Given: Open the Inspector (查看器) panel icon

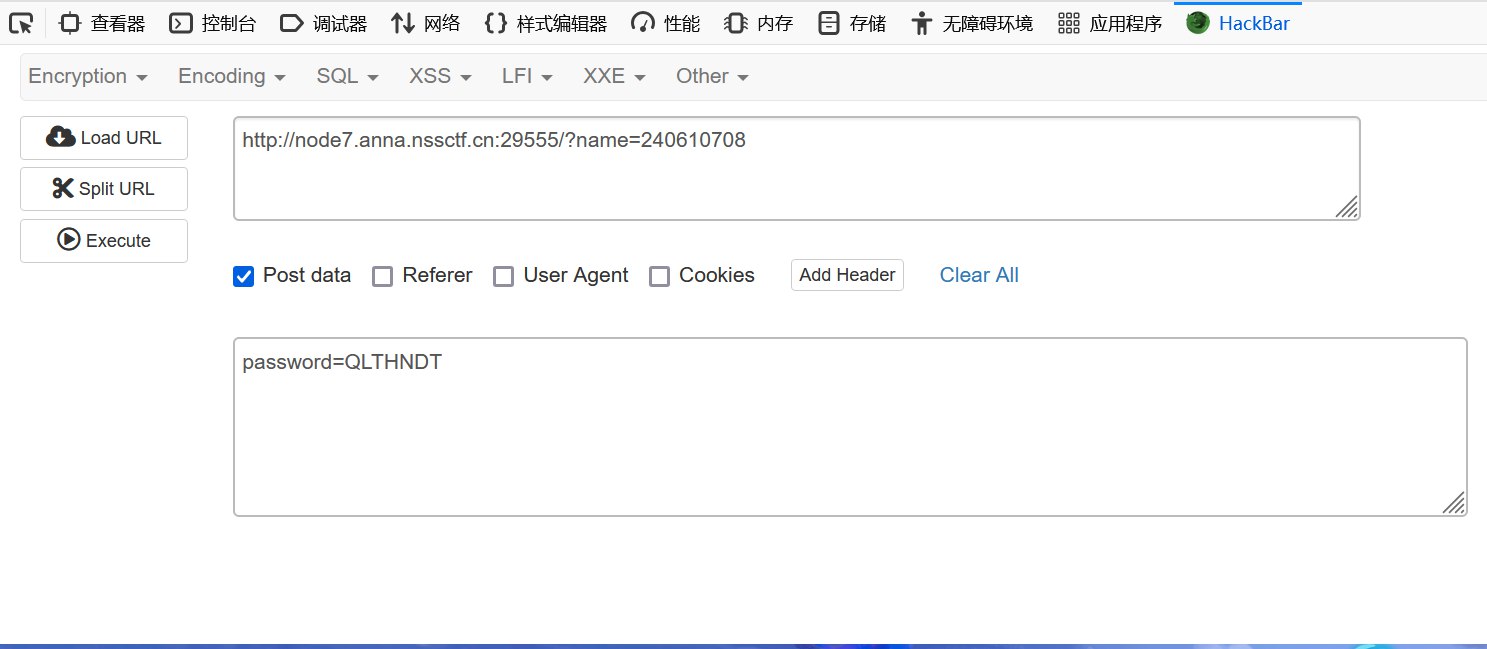Looking at the screenshot, I should point(70,23).
